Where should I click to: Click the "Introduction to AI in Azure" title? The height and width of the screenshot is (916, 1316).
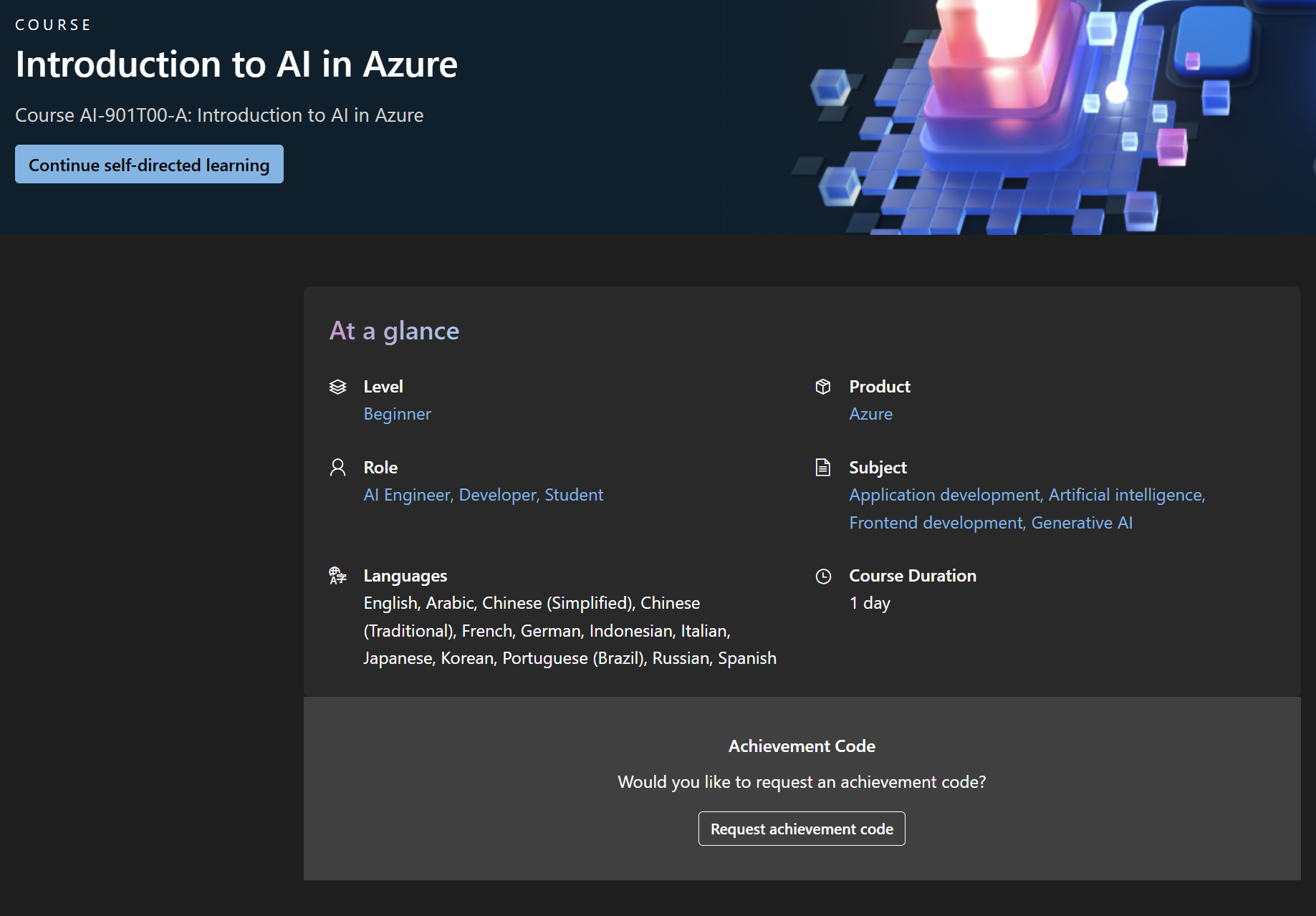pos(236,64)
